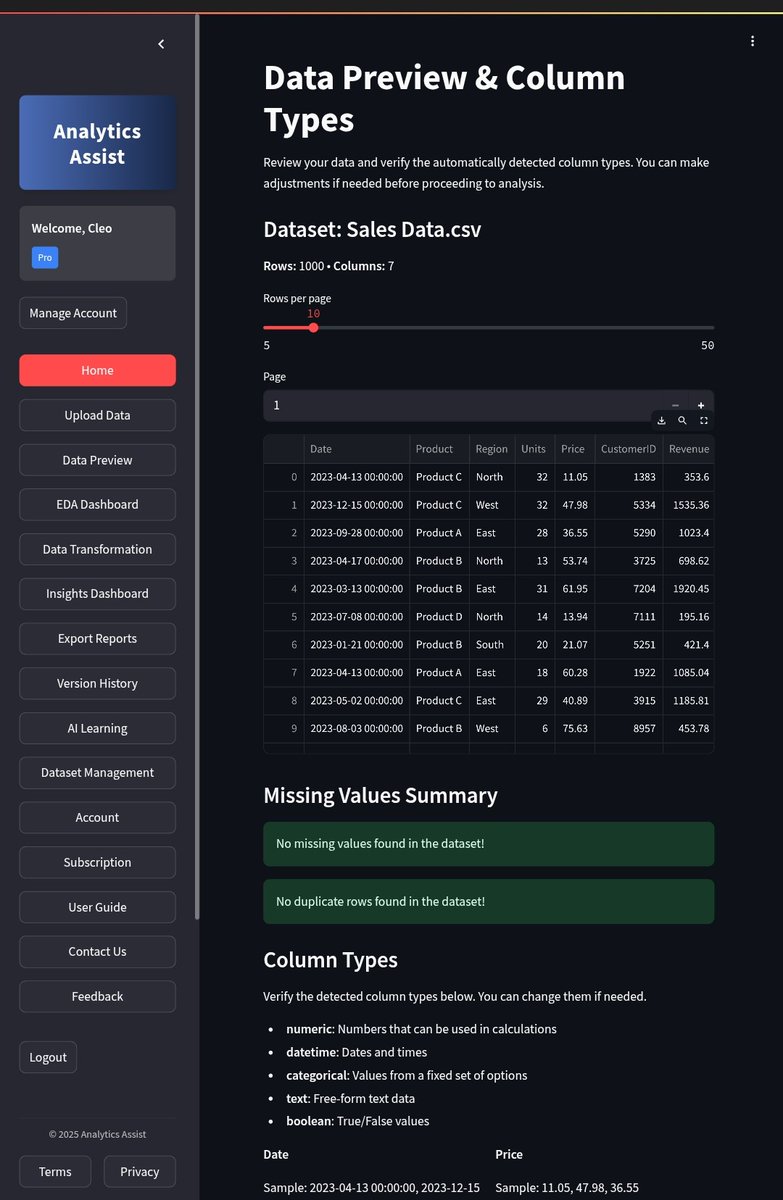Screen dimensions: 783x1200
Task: Select the price cell 53.74
Action: pos(575,561)
